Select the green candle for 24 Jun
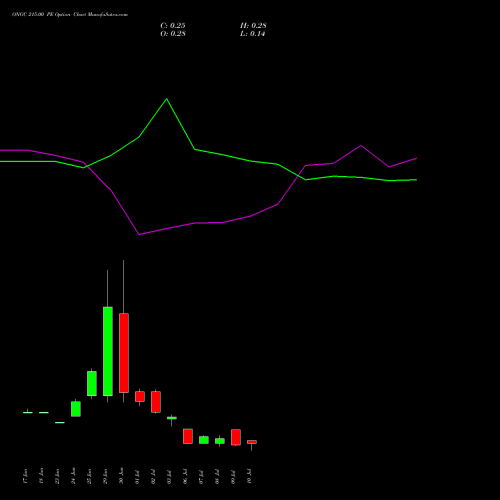 tap(76, 409)
